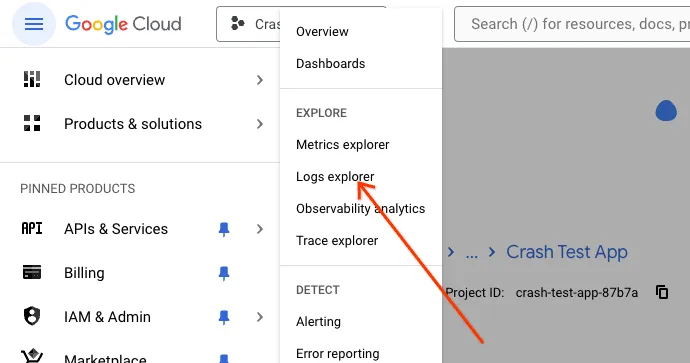
Task: Click the APIs & Services API icon
Action: [x=32, y=229]
